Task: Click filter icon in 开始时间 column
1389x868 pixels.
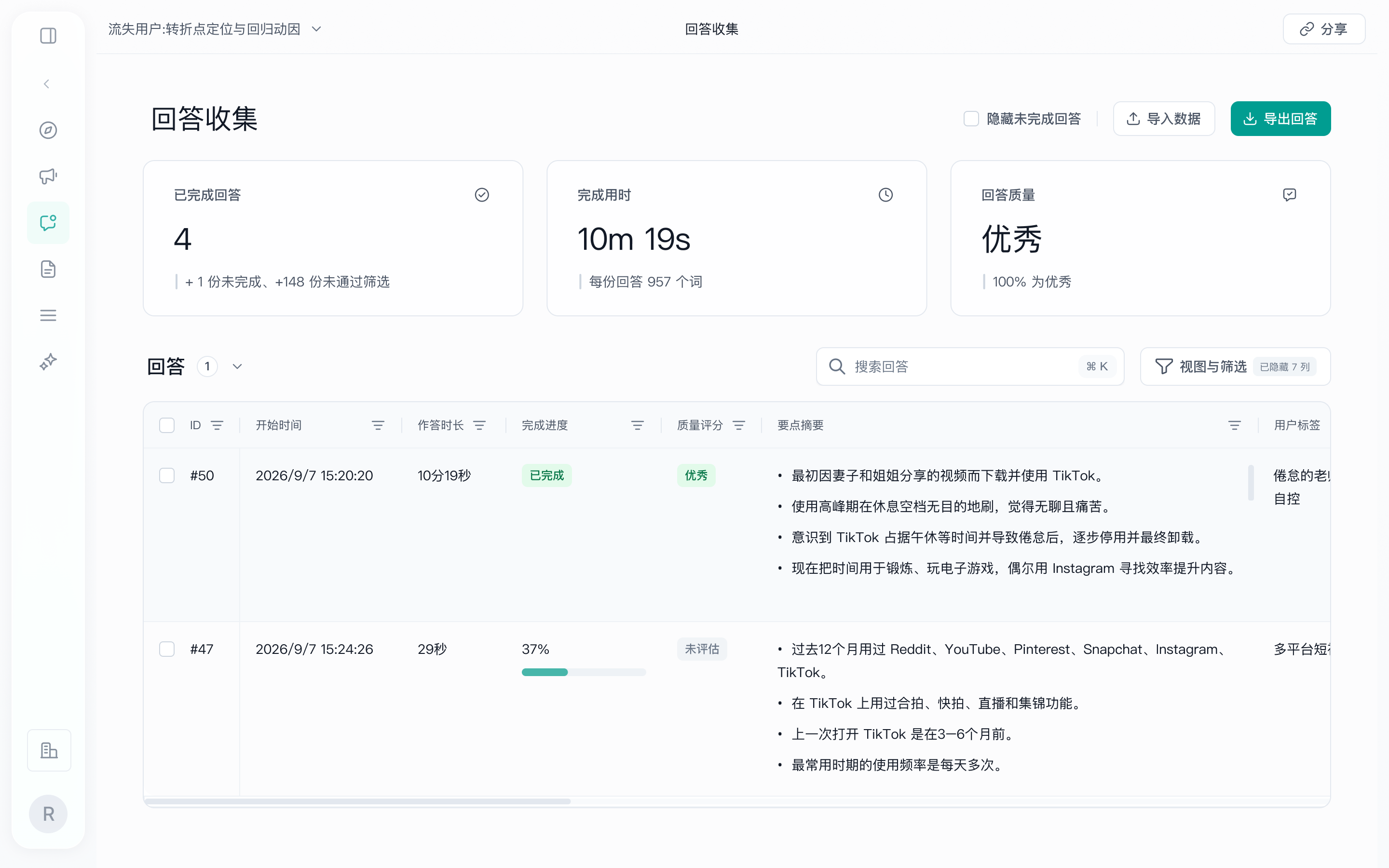Action: pyautogui.click(x=378, y=425)
